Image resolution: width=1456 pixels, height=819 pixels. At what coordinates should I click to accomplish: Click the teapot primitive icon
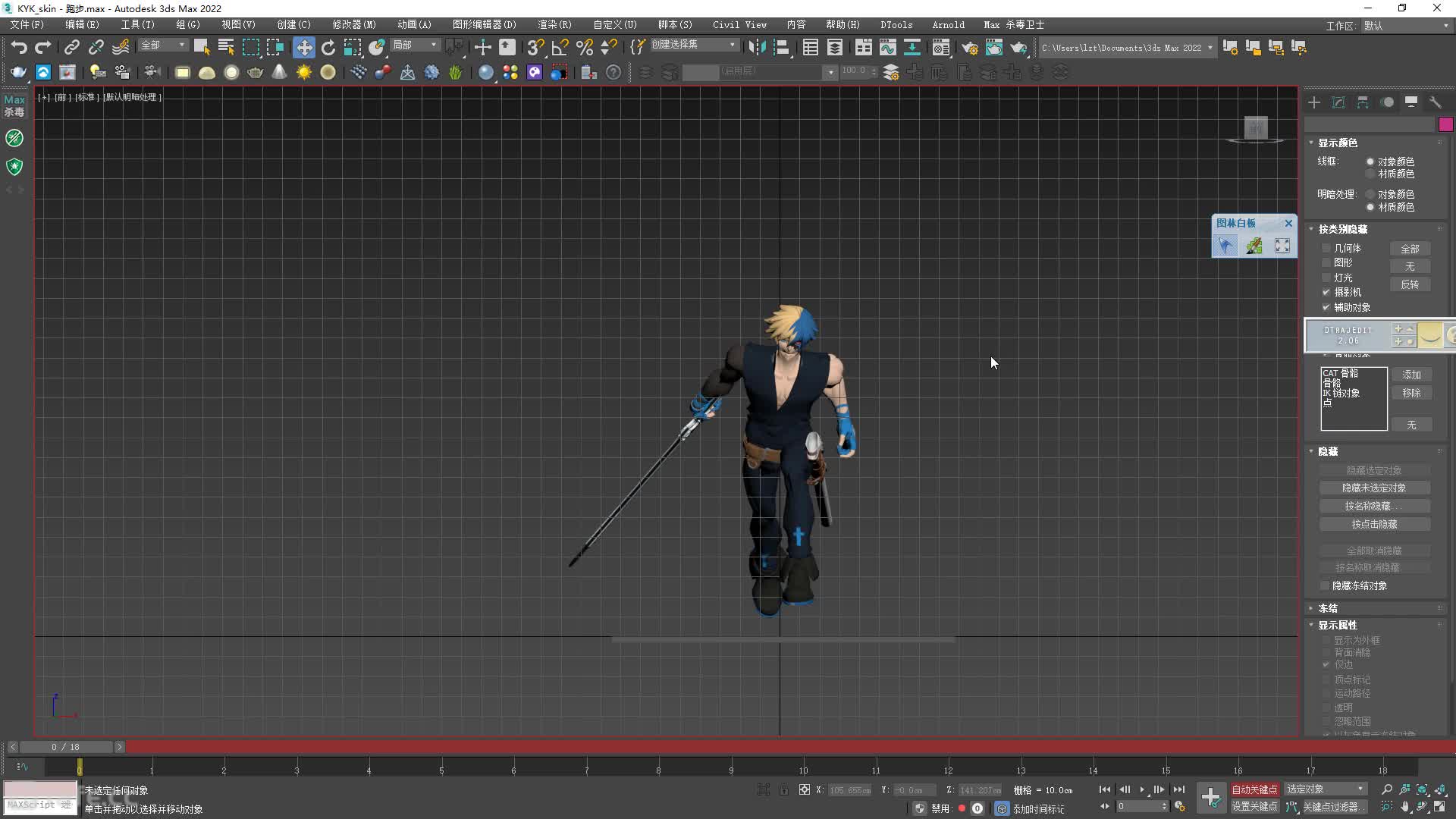pos(256,72)
